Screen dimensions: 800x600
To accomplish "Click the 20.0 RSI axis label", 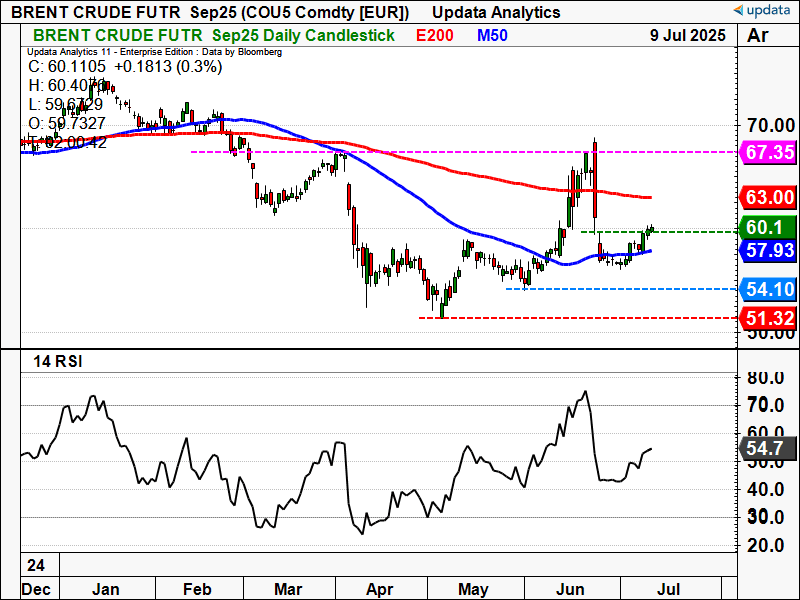I will 765,545.
